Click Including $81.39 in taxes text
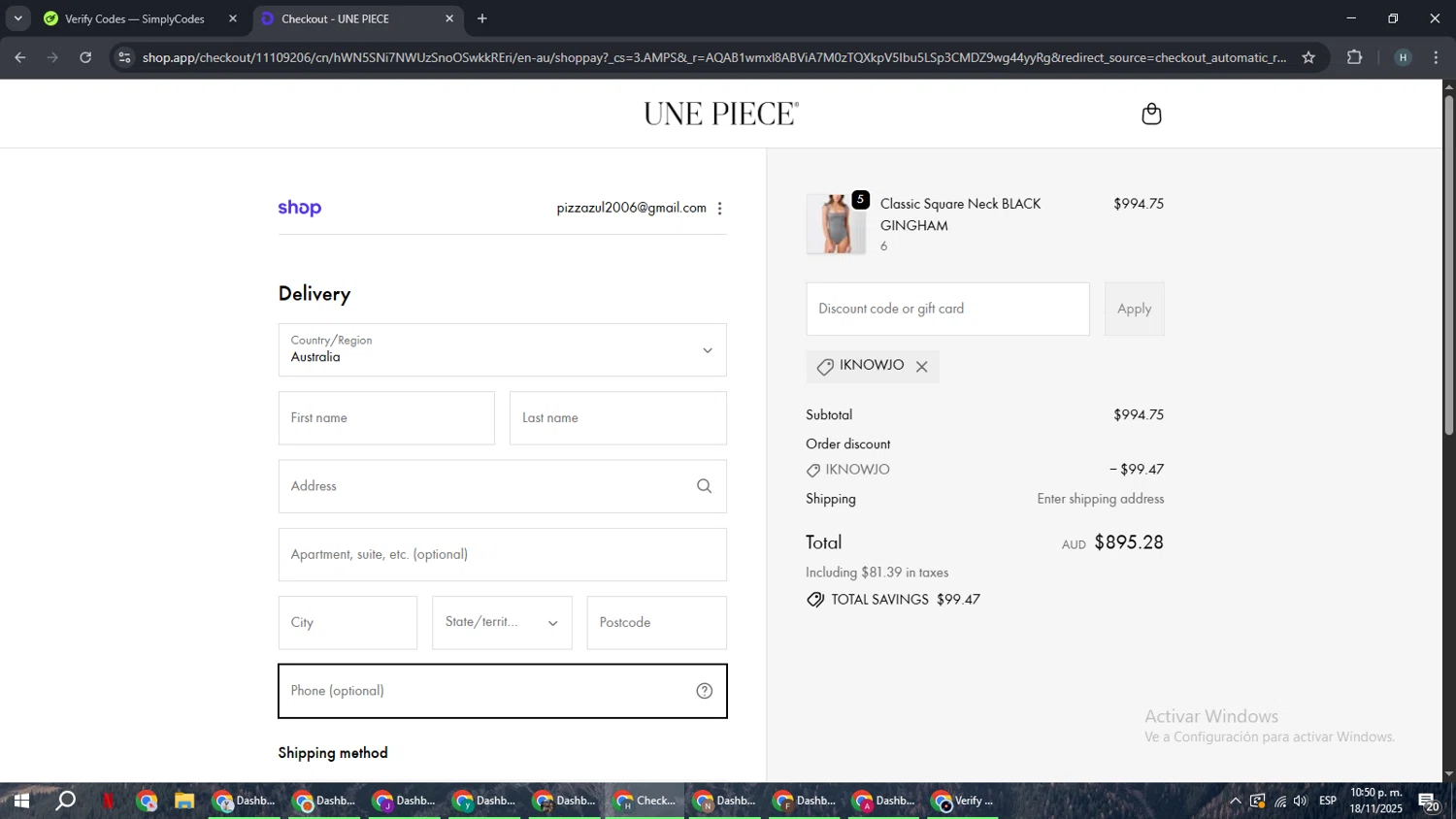Viewport: 1456px width, 819px height. coord(877,573)
